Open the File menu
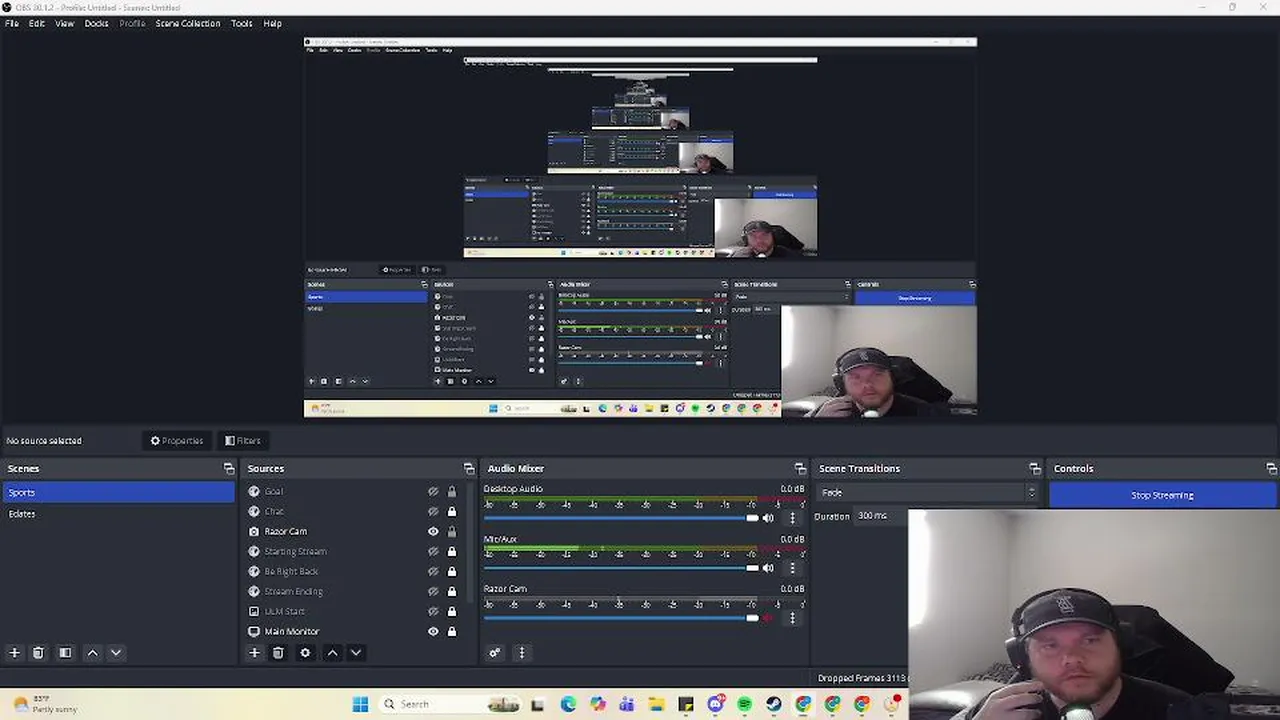The height and width of the screenshot is (720, 1280). coord(12,23)
